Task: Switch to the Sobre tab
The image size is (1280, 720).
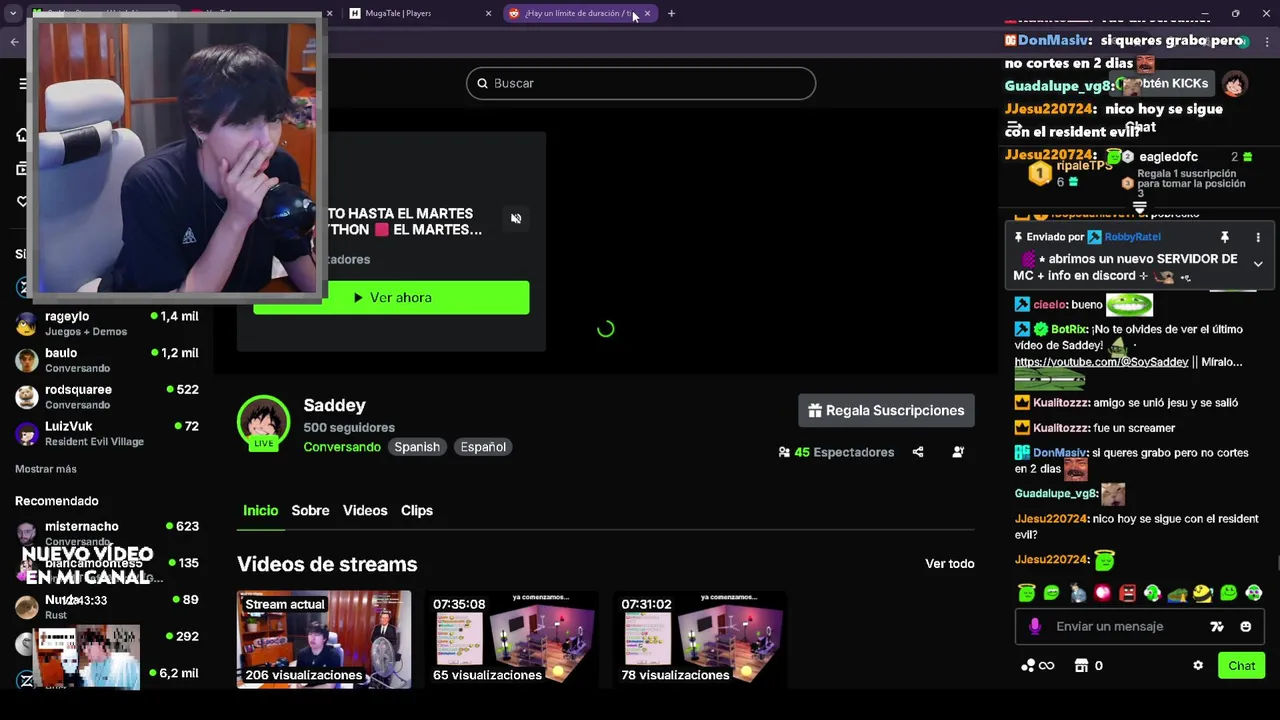Action: tap(310, 510)
